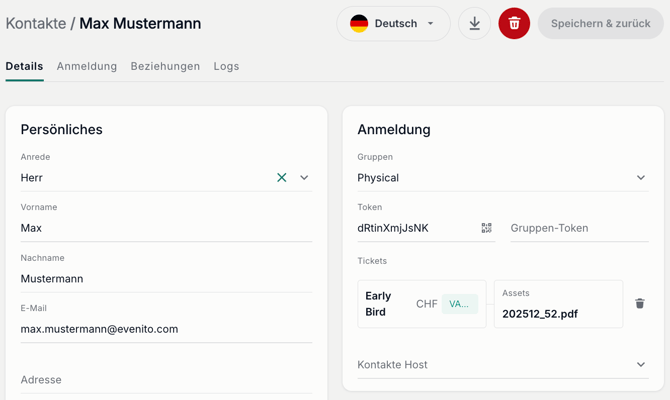Screen dimensions: 670x400
Task: Click the Vorname field containing Max
Action: (166, 228)
